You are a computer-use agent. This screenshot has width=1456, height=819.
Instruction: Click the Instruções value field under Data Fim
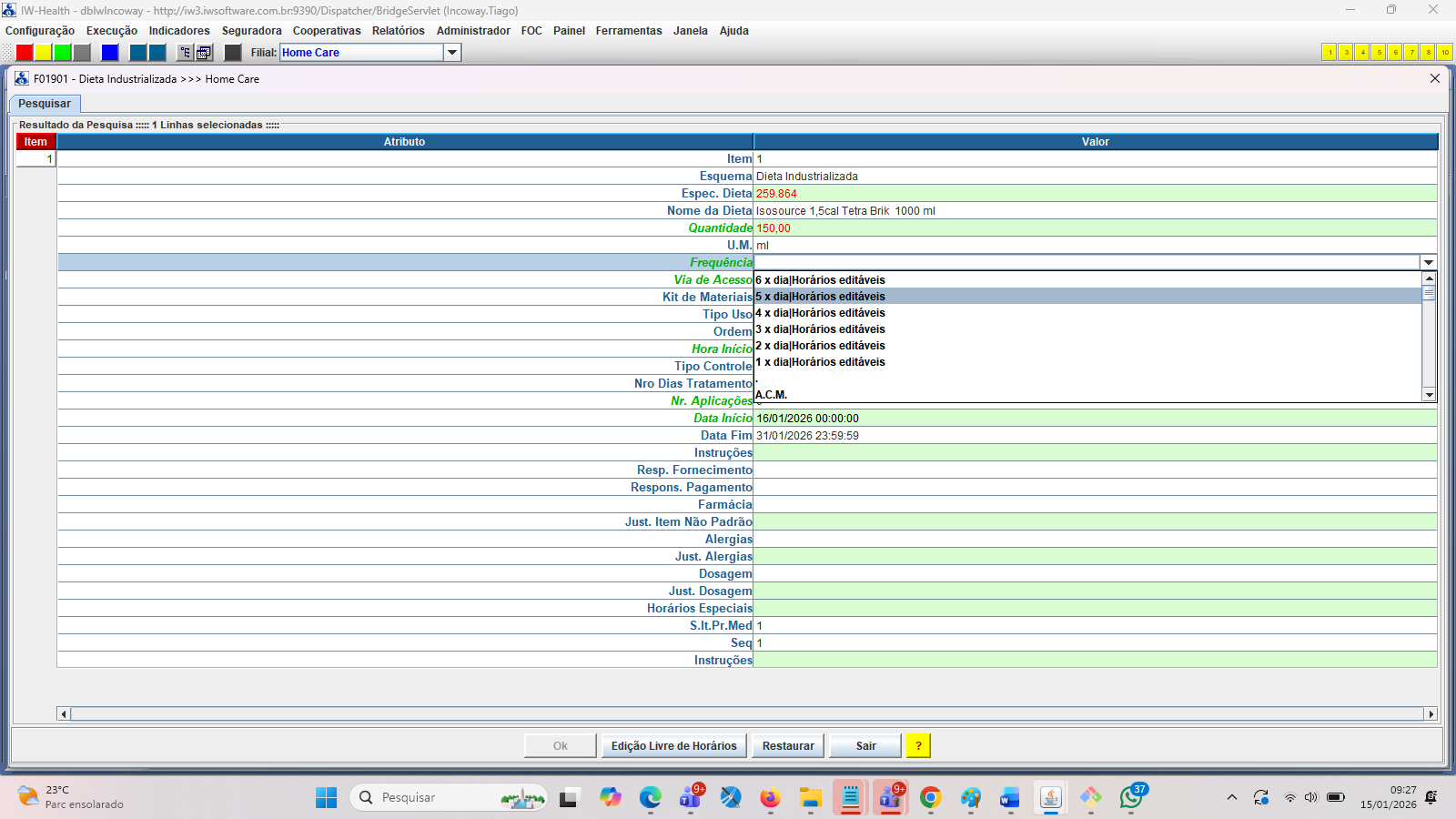point(1095,453)
